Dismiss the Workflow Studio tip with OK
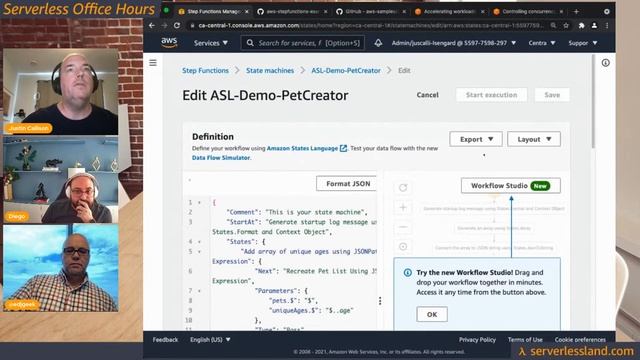This screenshot has height=360, width=640. click(x=432, y=314)
